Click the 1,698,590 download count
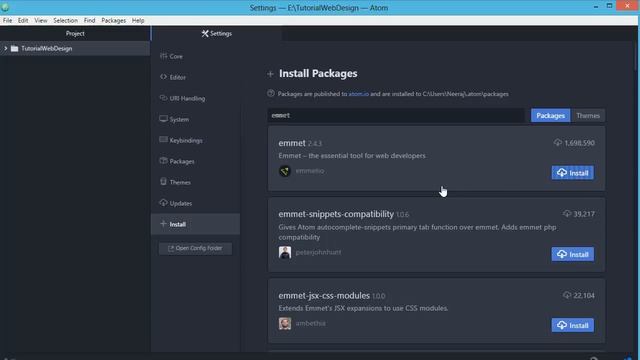This screenshot has width=640, height=360. point(580,143)
